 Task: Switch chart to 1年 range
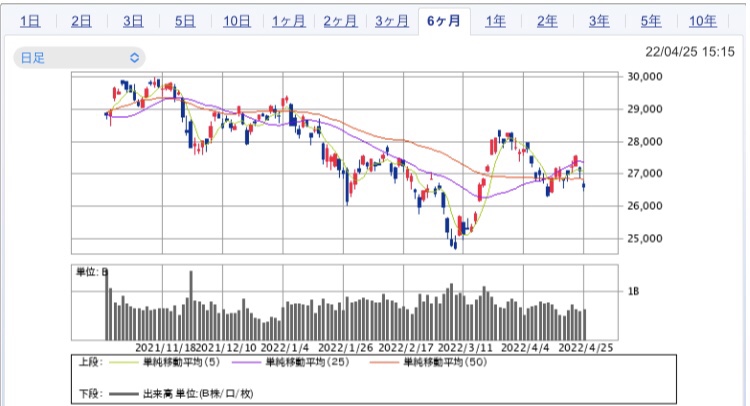(x=496, y=21)
